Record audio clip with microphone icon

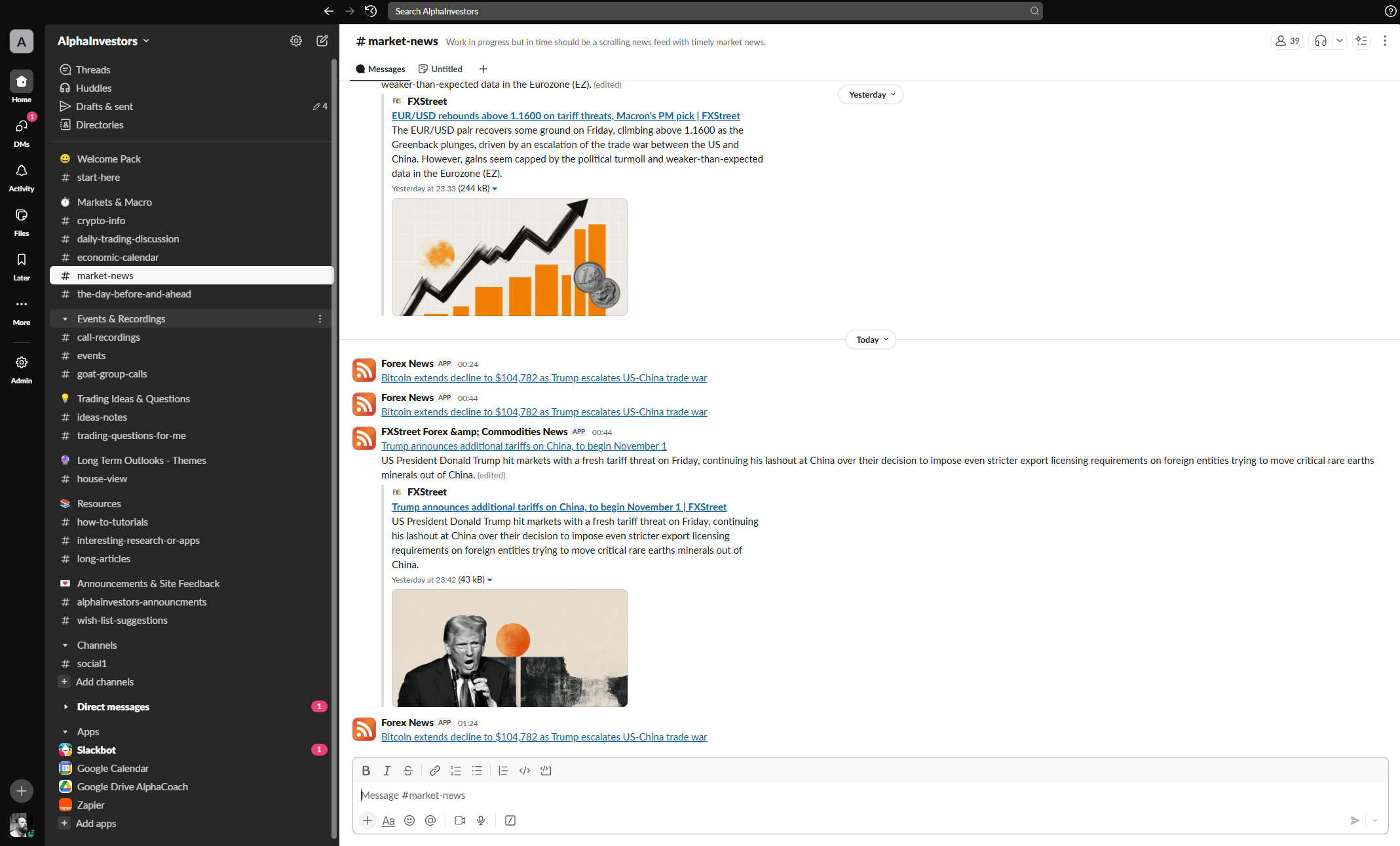coord(481,820)
